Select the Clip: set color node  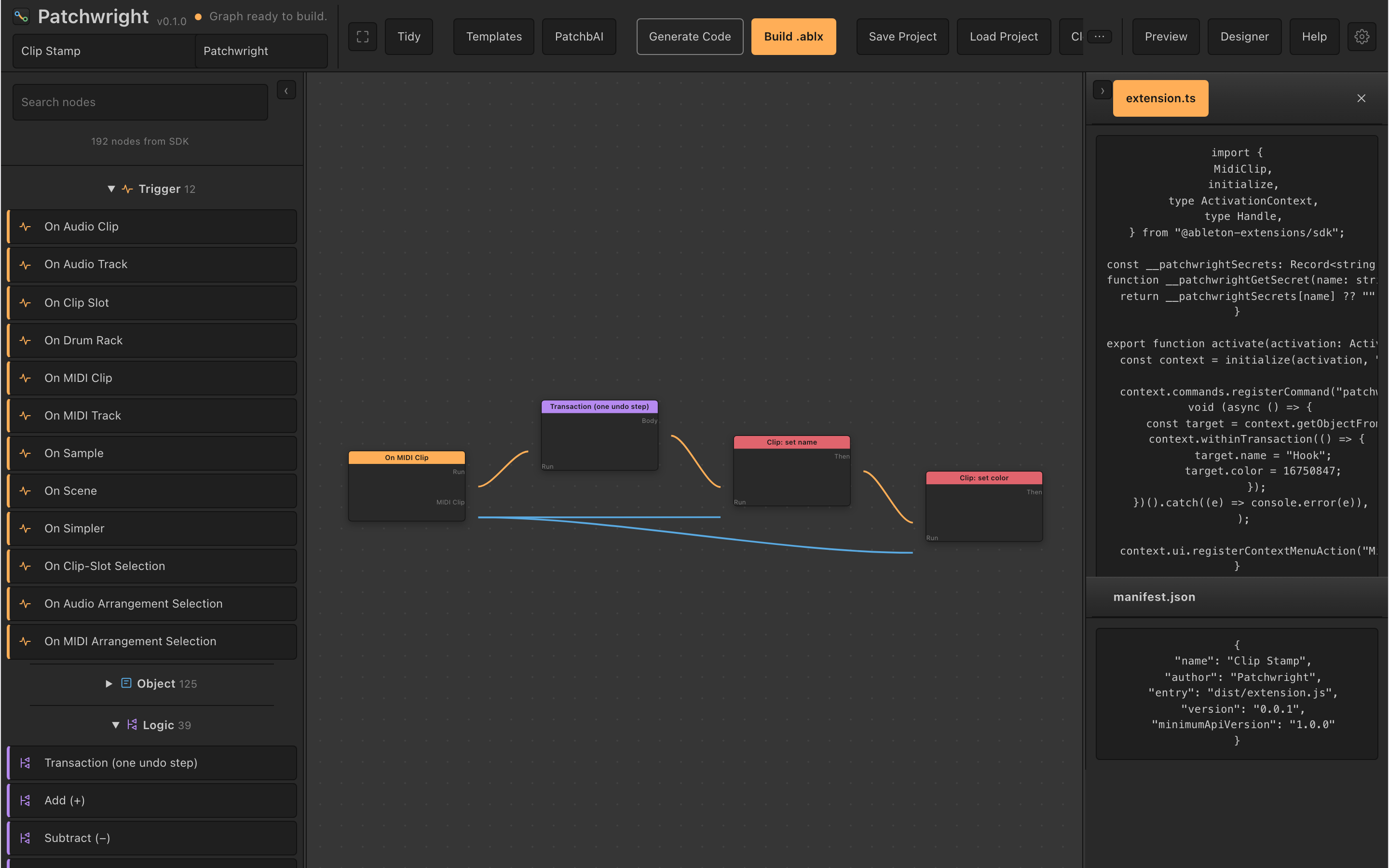(x=984, y=506)
